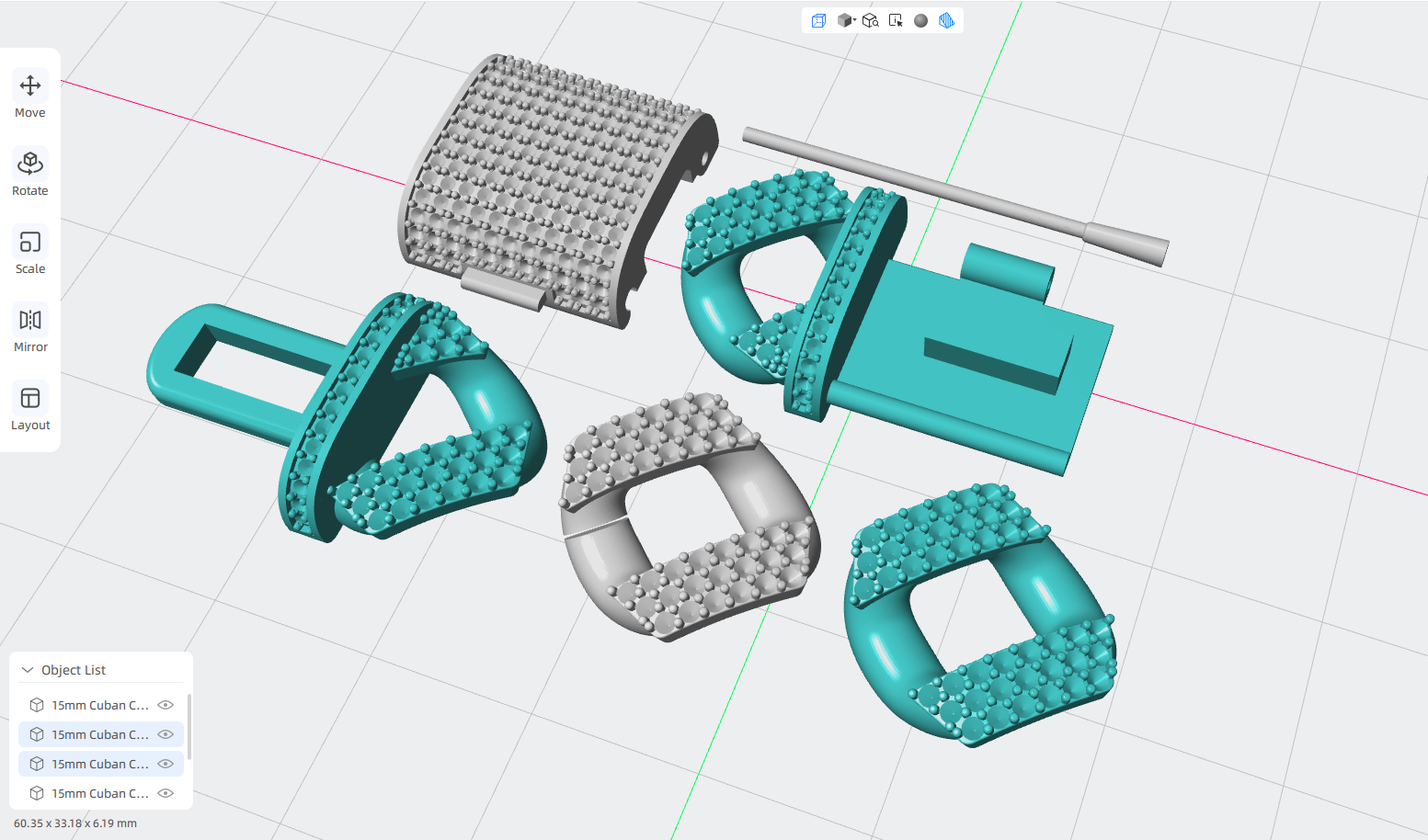The height and width of the screenshot is (840, 1428).
Task: Select the gray Cuban link in center
Action: [x=690, y=515]
